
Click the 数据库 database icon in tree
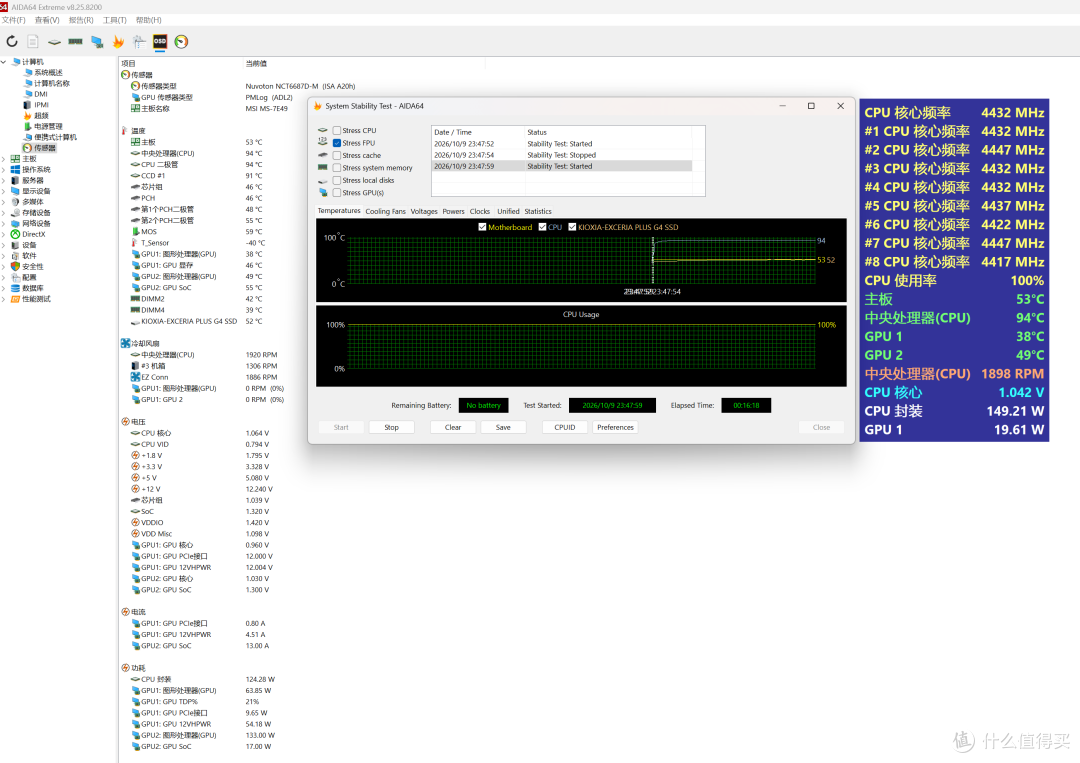(x=15, y=288)
